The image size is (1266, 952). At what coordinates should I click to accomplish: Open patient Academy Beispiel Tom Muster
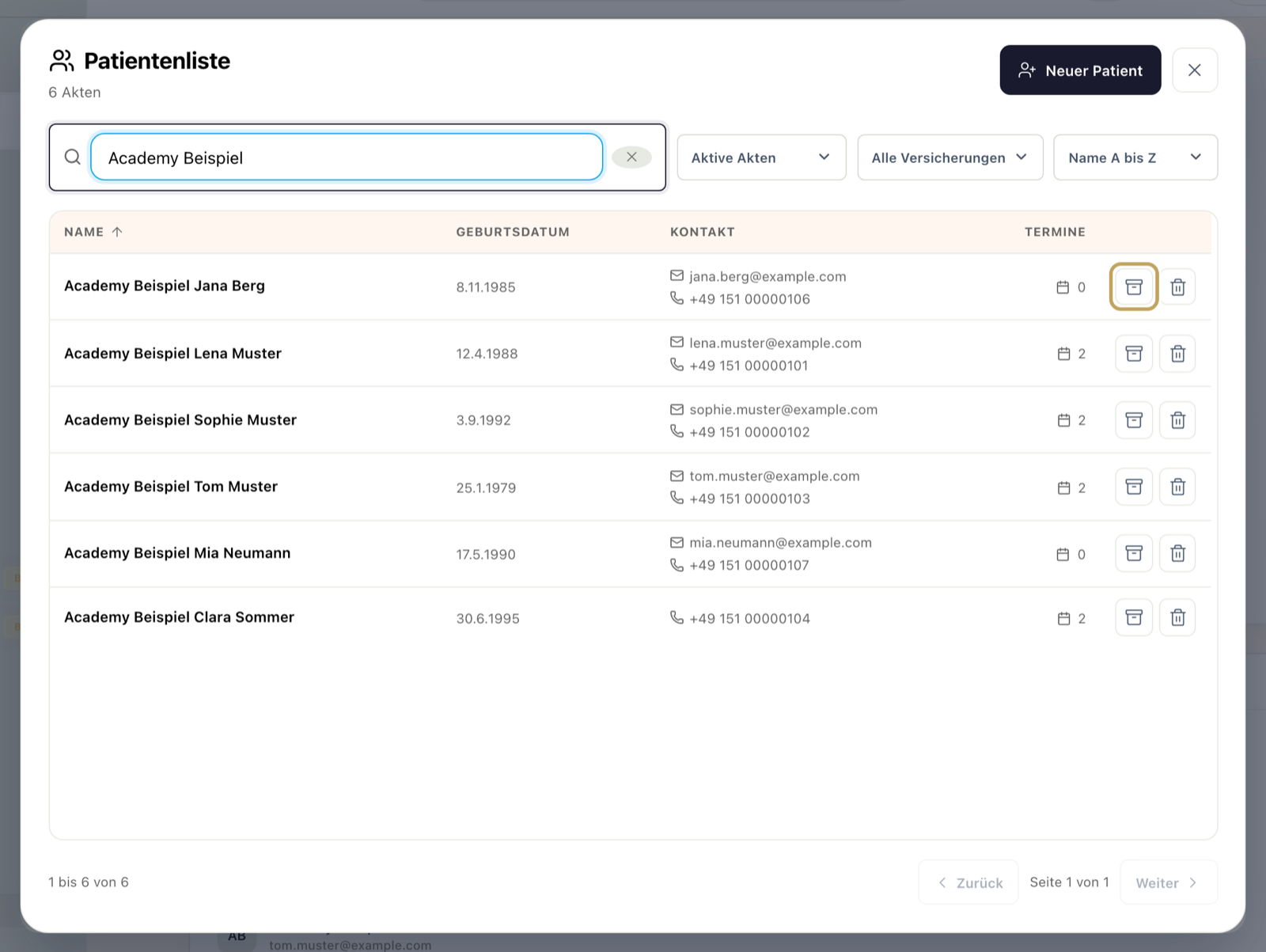(x=171, y=487)
